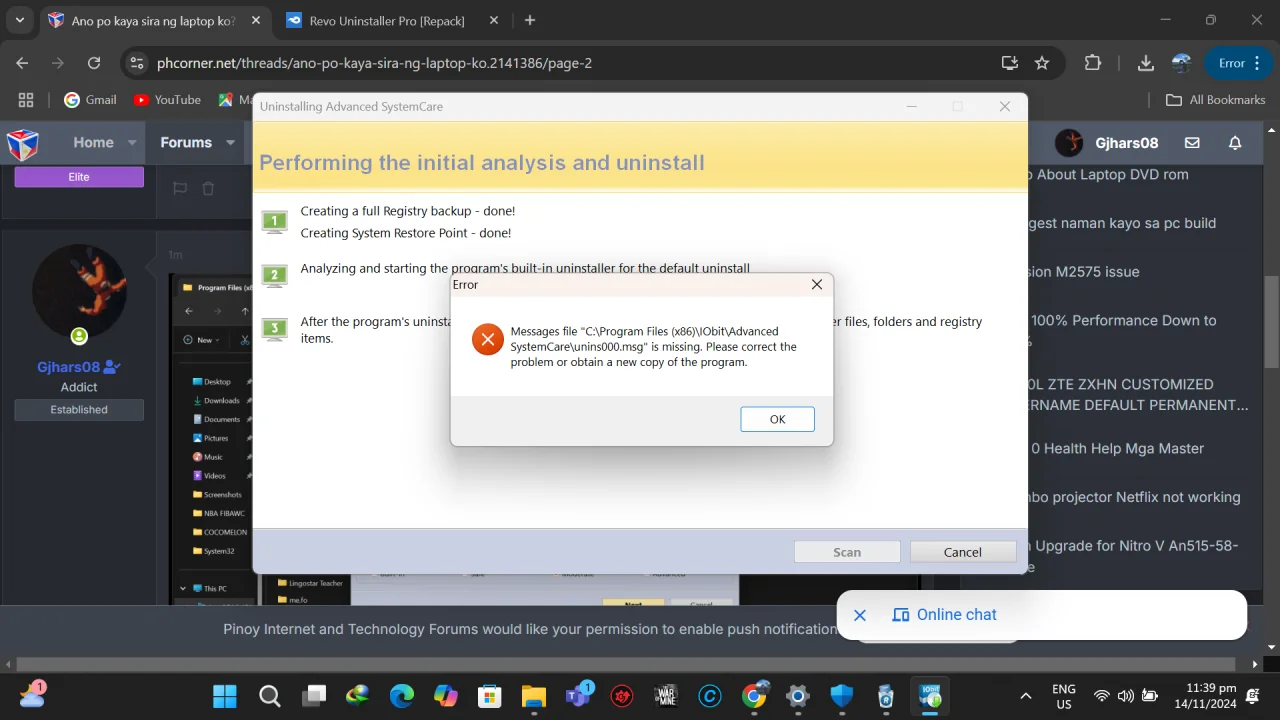Screen dimensions: 1280x720
Task: Switch to Revo Uninstaller Pro tab
Action: point(385,20)
